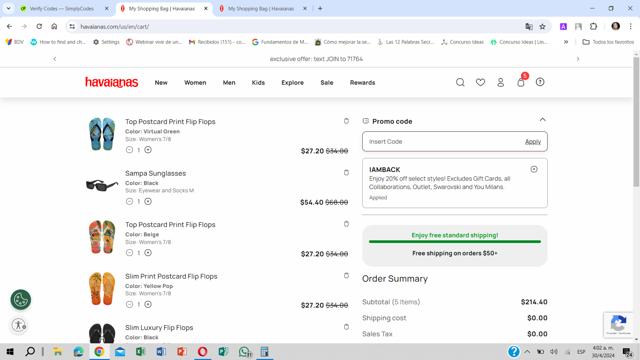Screen dimensions: 640x360
Task: View the Sampa Sunglasses thumbnail
Action: point(102,185)
